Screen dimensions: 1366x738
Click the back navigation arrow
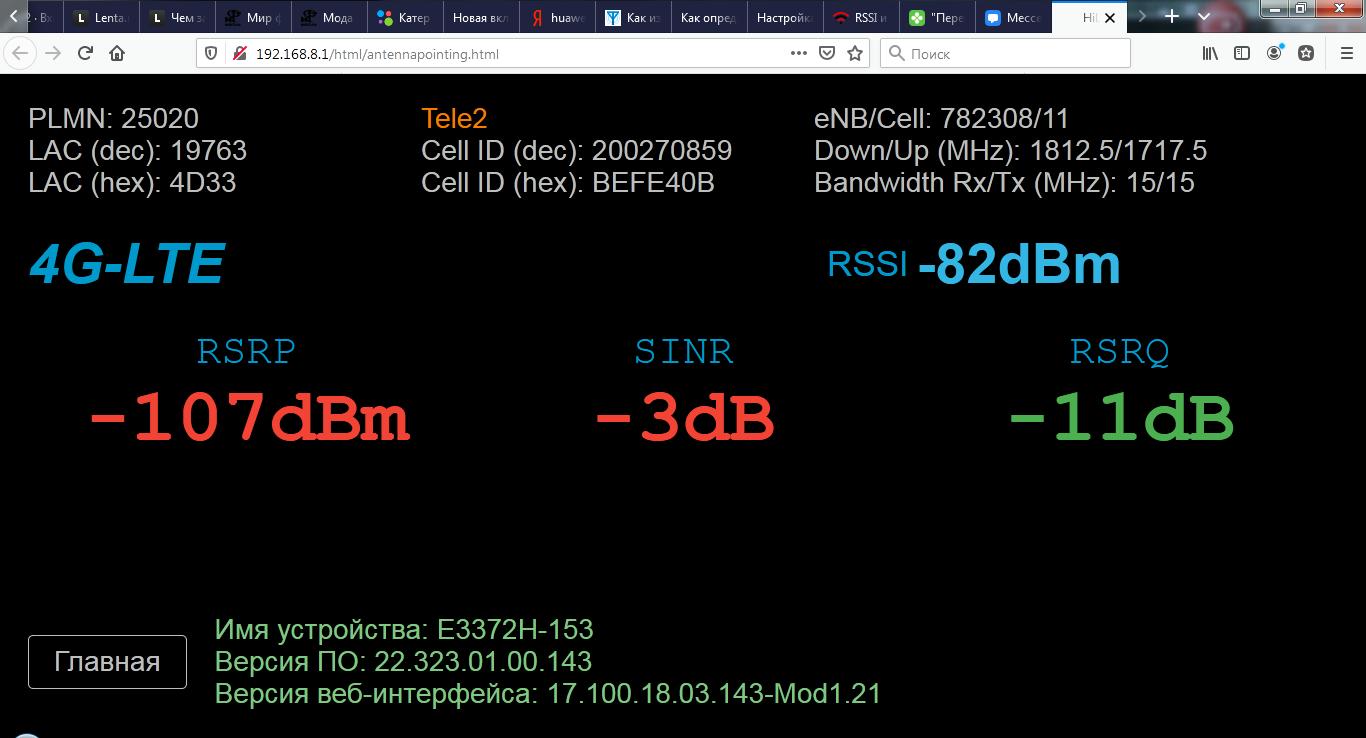coord(19,54)
